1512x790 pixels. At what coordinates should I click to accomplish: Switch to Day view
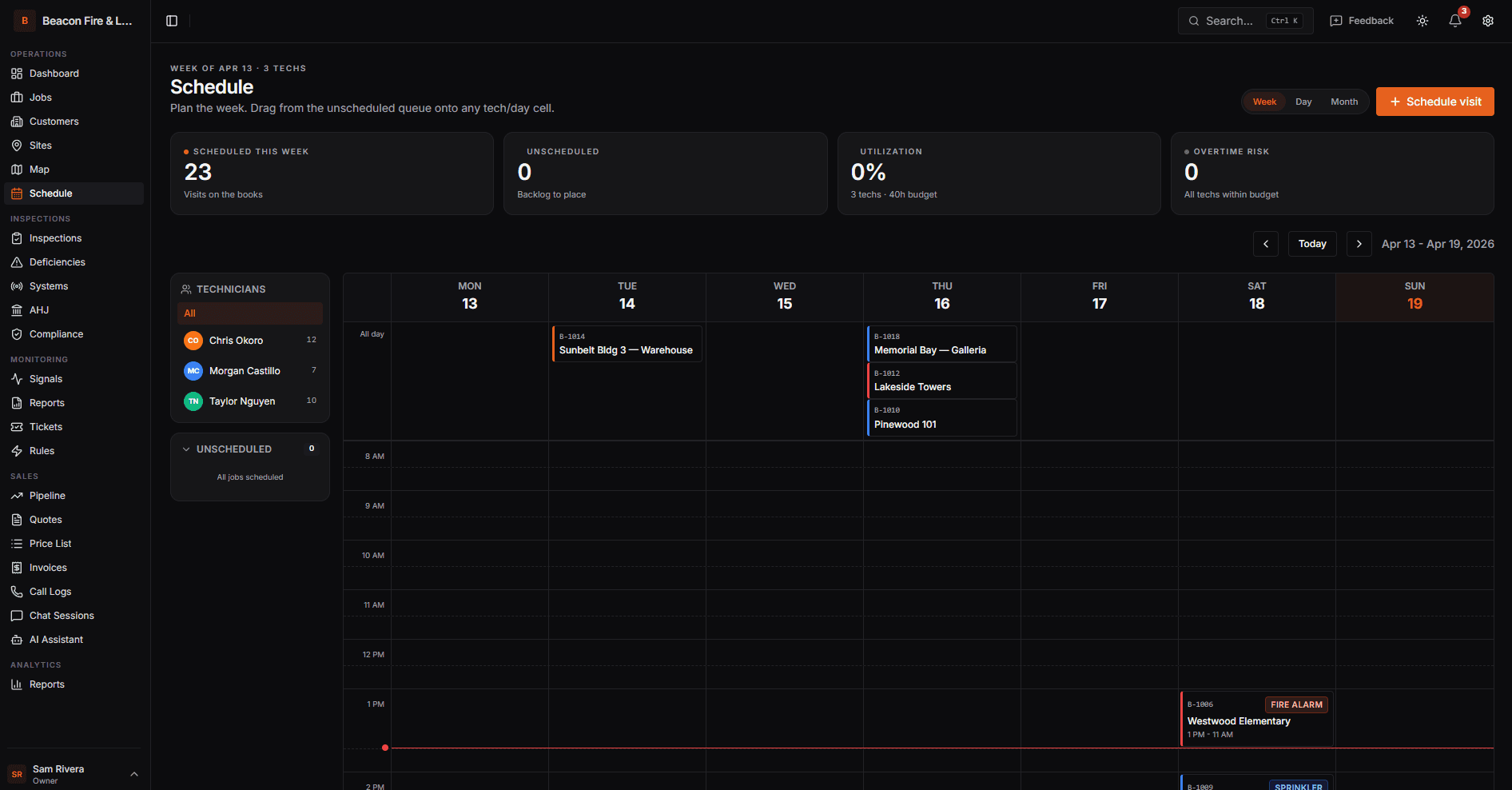[1303, 102]
